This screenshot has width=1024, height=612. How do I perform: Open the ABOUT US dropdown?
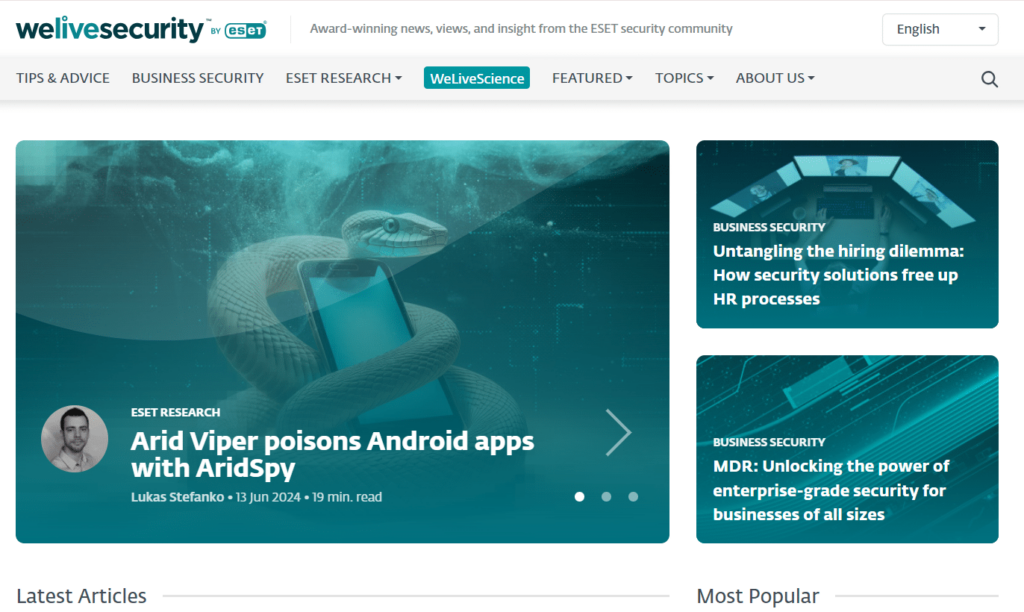[x=774, y=77]
